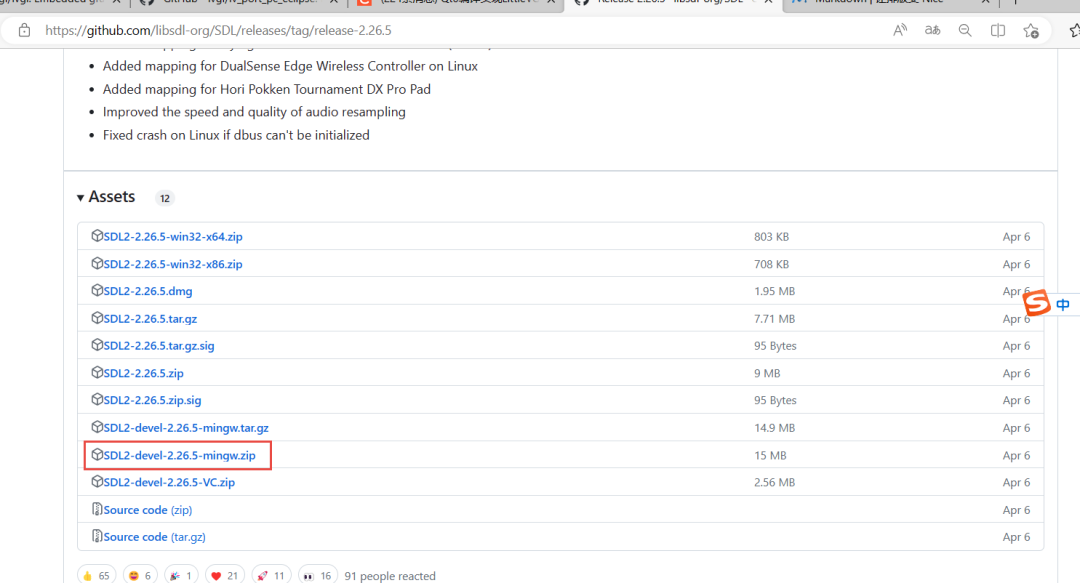The image size is (1080, 583).
Task: Click the '15 MB' file size
Action: pyautogui.click(x=770, y=455)
